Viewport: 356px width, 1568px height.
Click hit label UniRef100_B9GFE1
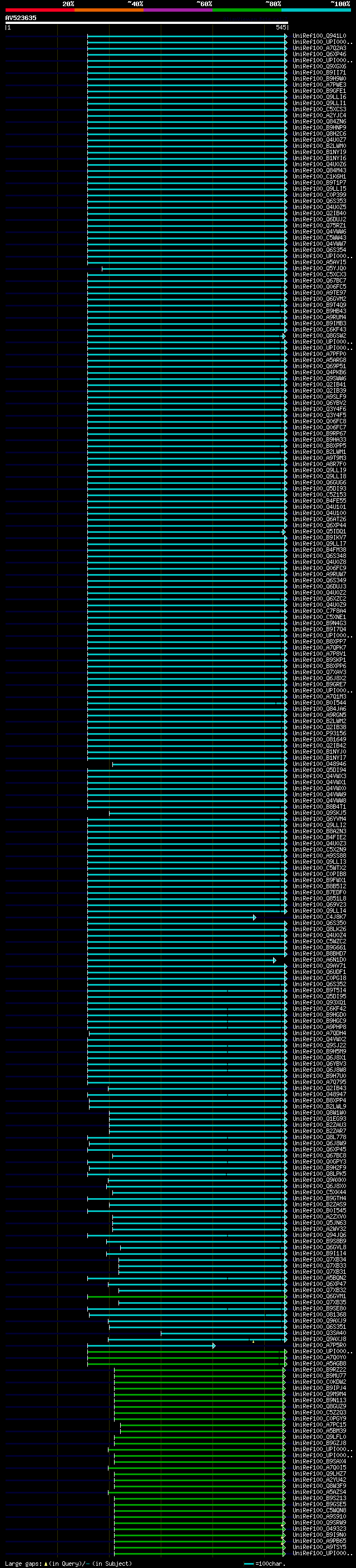319,91
